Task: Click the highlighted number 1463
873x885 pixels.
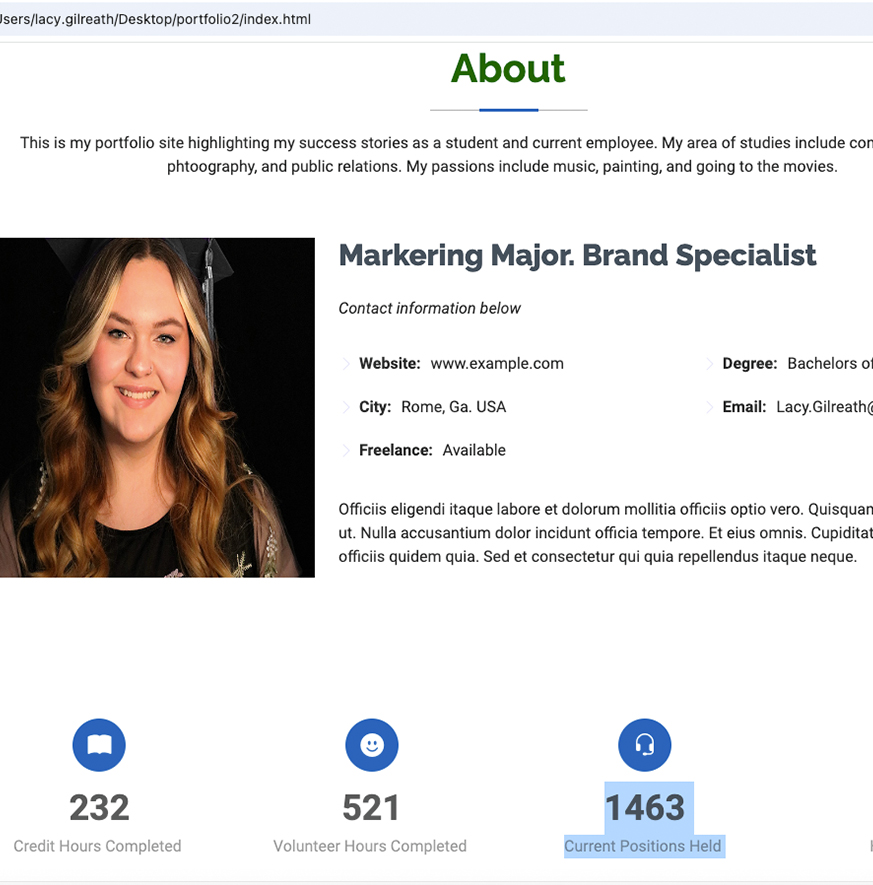Action: [645, 808]
